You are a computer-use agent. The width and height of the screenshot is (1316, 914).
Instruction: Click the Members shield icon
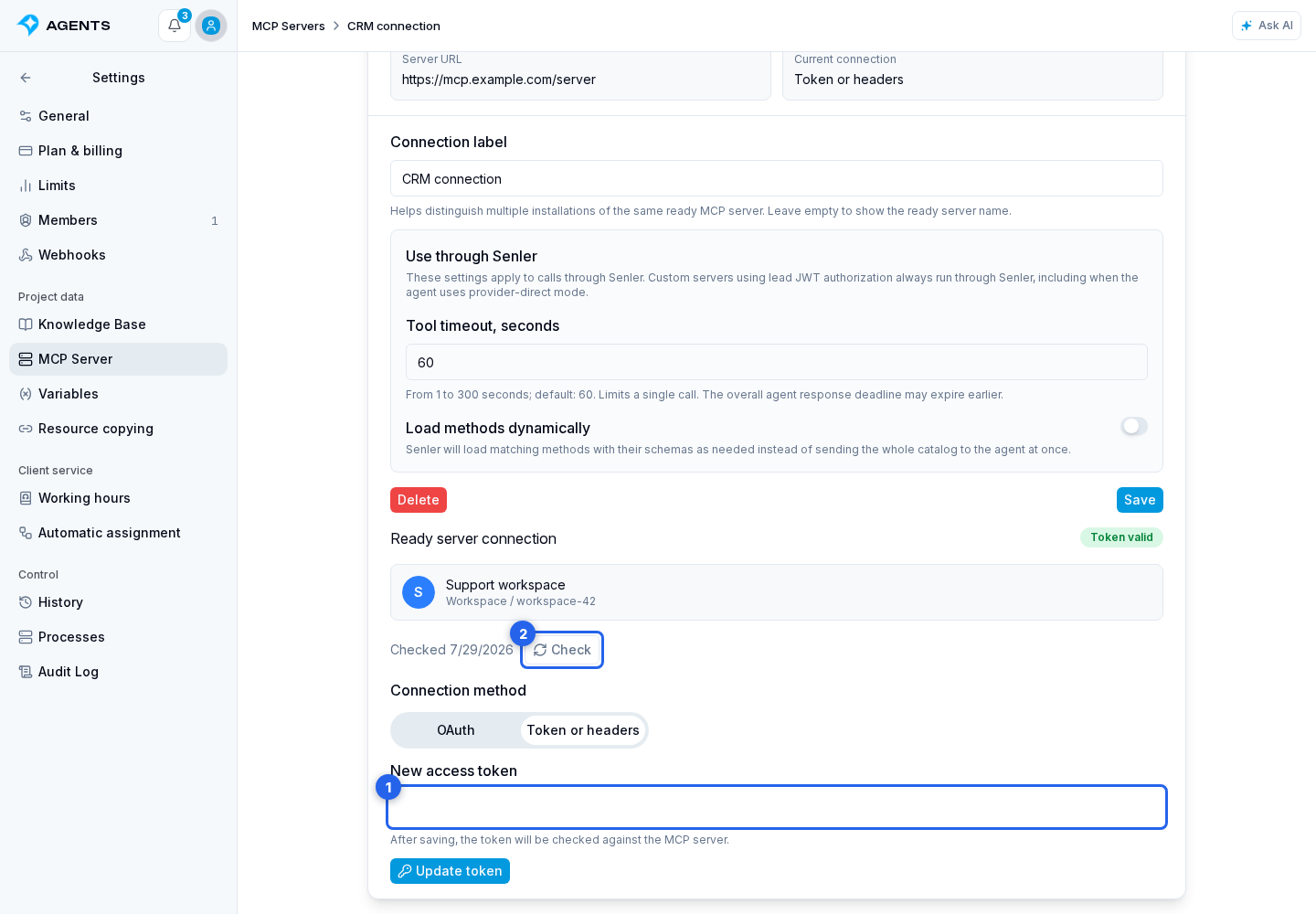point(26,220)
